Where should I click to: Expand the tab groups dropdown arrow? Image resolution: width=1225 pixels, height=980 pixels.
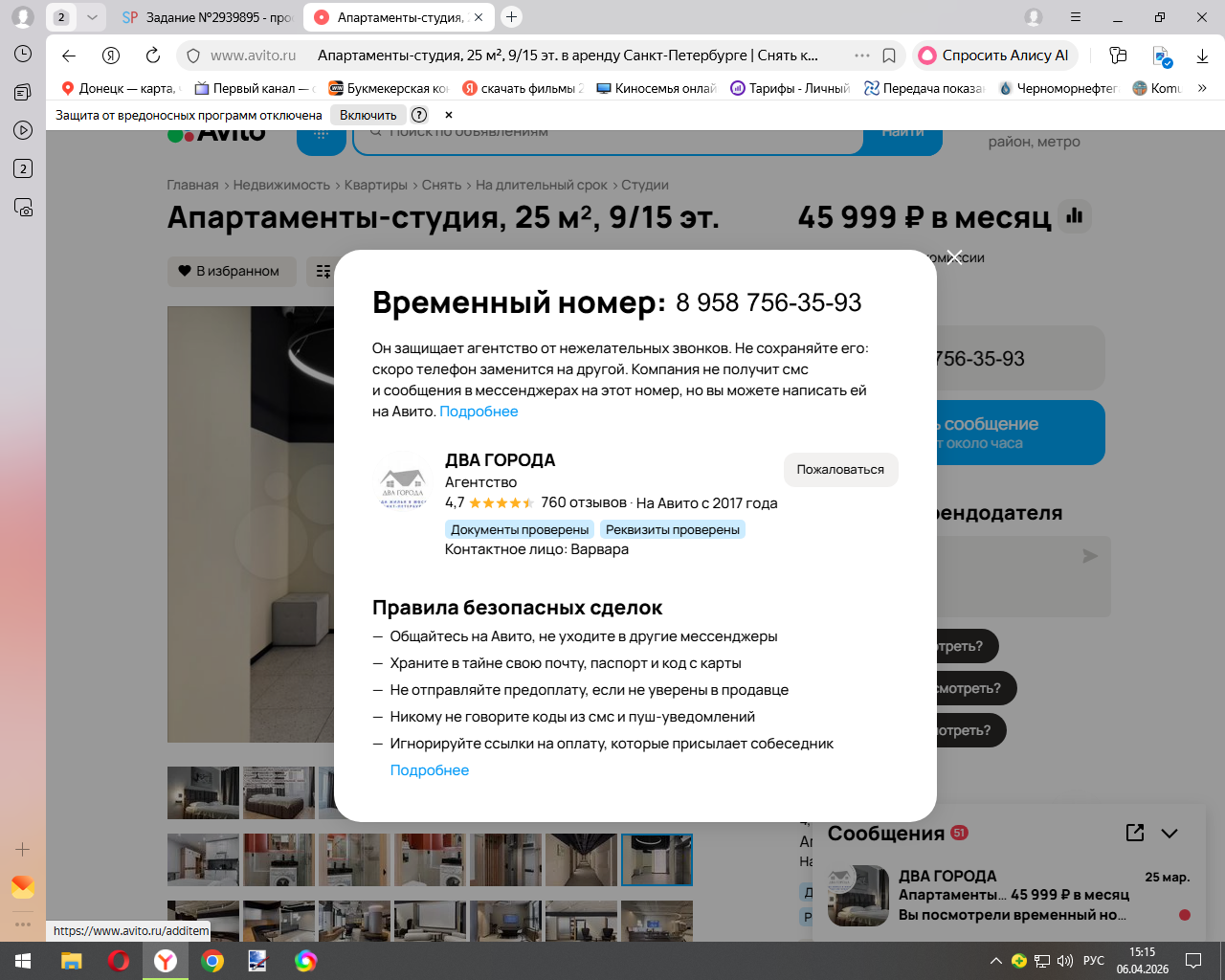tap(92, 17)
